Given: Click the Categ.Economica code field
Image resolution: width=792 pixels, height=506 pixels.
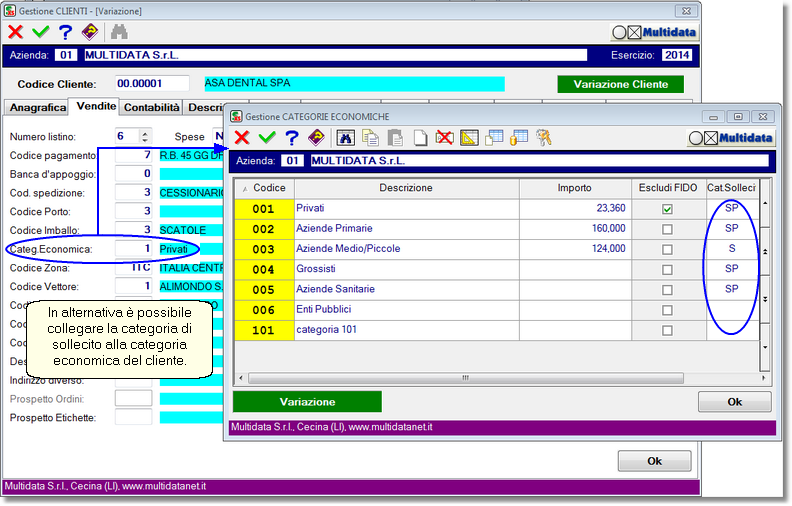Looking at the screenshot, I should (133, 248).
